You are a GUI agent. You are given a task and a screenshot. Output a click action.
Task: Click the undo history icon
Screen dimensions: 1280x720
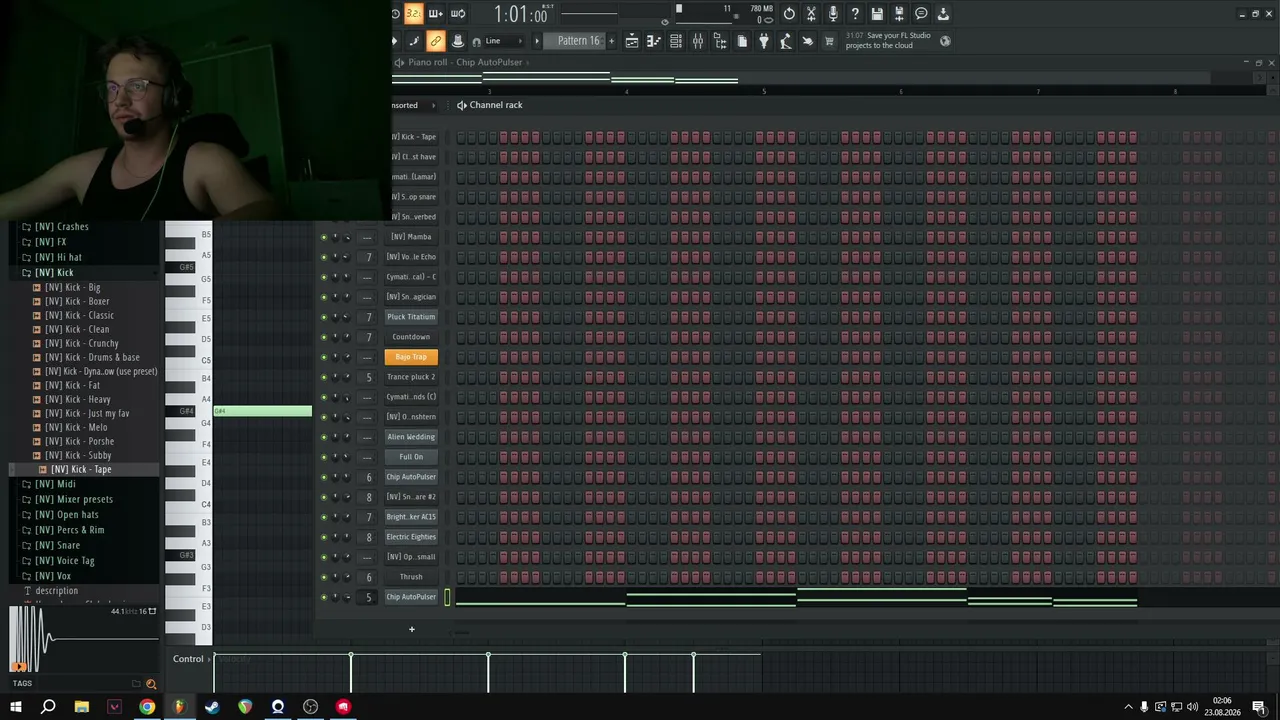click(789, 14)
